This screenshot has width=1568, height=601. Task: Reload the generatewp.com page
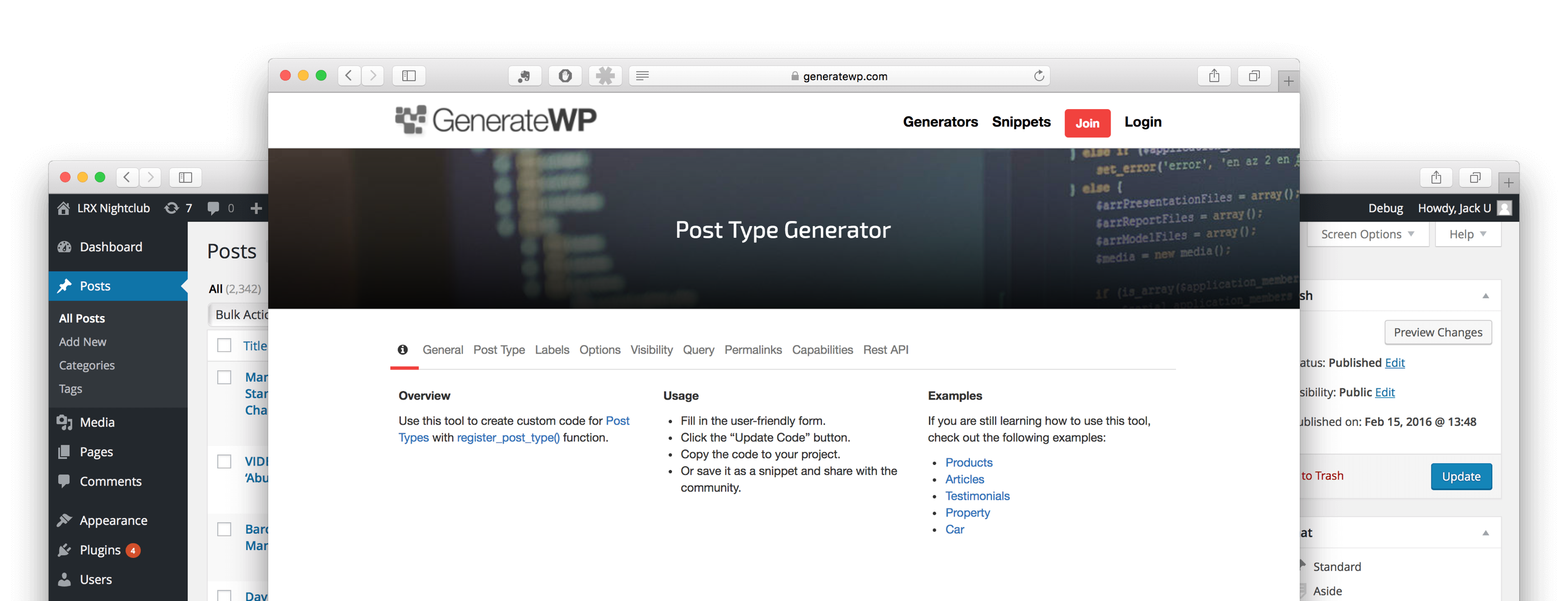click(x=1039, y=76)
